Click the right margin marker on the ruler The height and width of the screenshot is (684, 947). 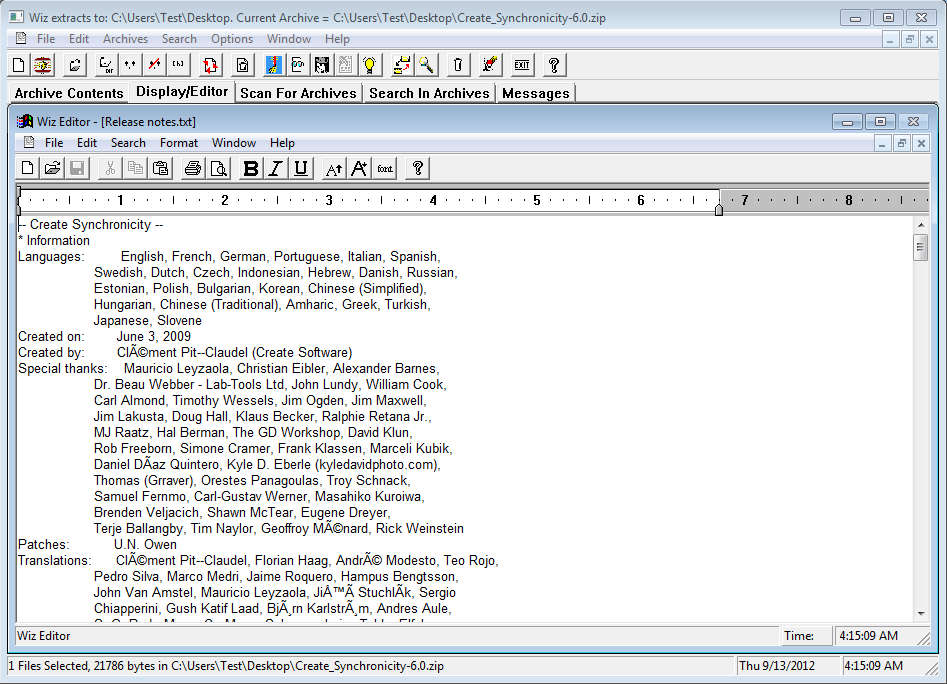click(x=719, y=209)
